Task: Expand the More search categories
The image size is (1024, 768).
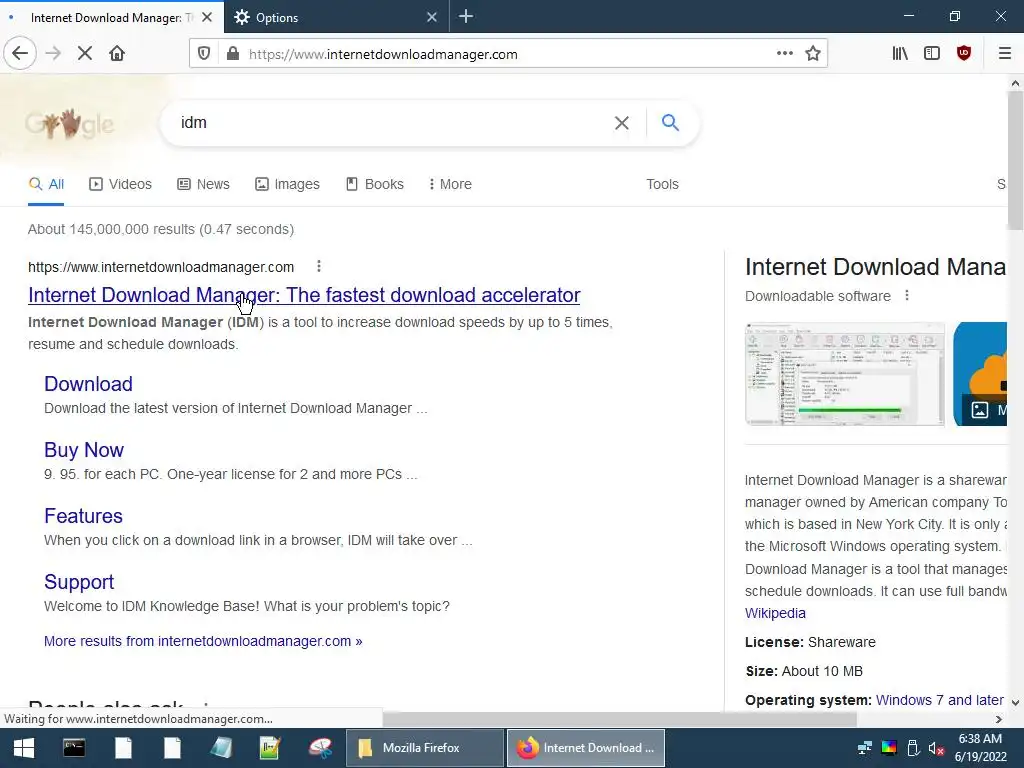Action: click(x=449, y=184)
